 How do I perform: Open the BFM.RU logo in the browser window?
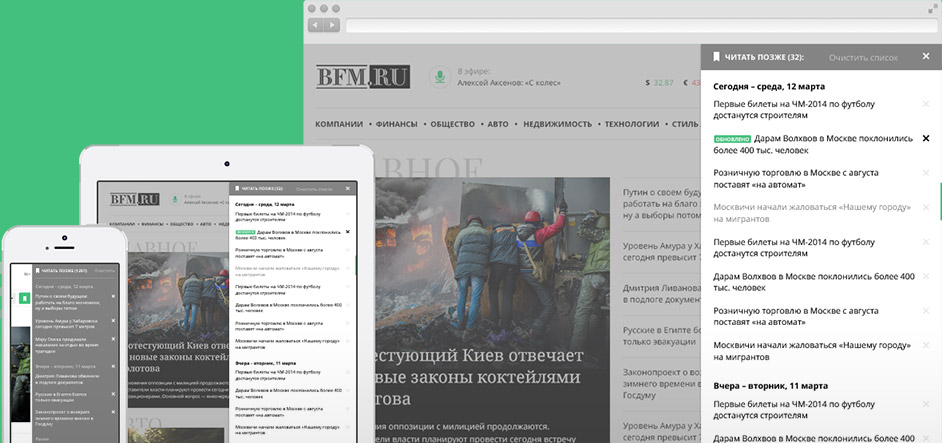tap(363, 77)
